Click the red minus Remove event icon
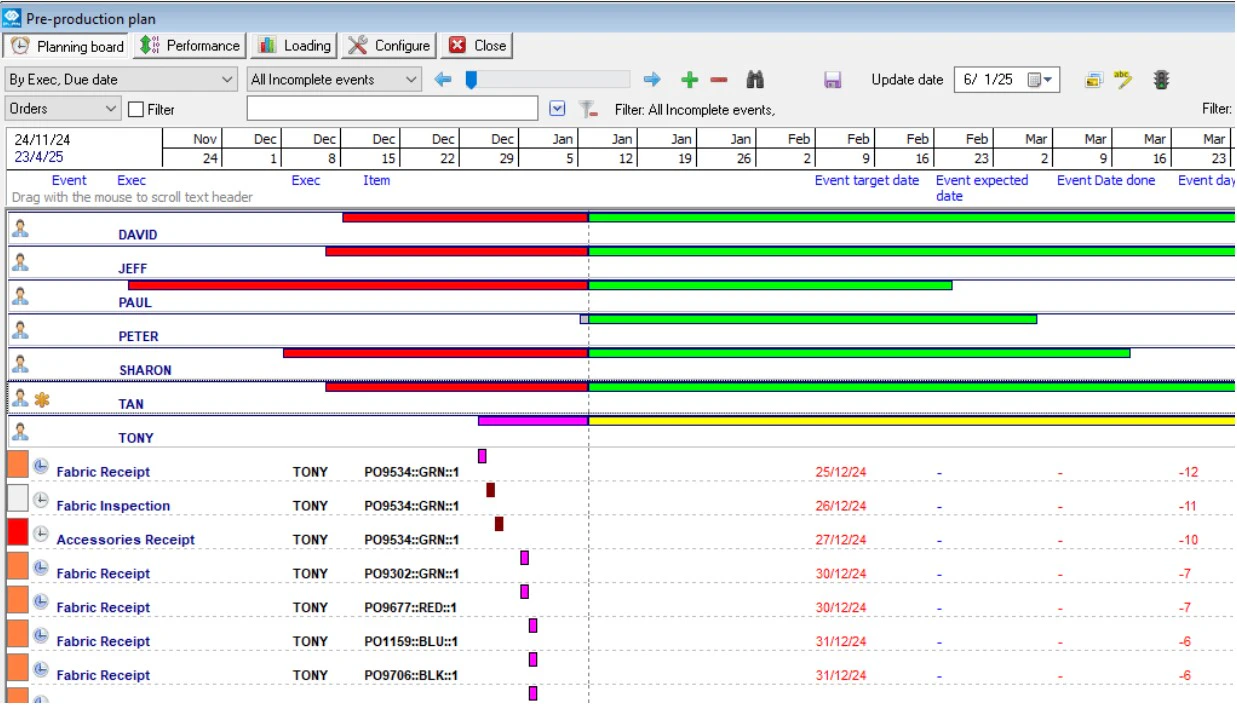This screenshot has width=1237, height=718. click(720, 80)
